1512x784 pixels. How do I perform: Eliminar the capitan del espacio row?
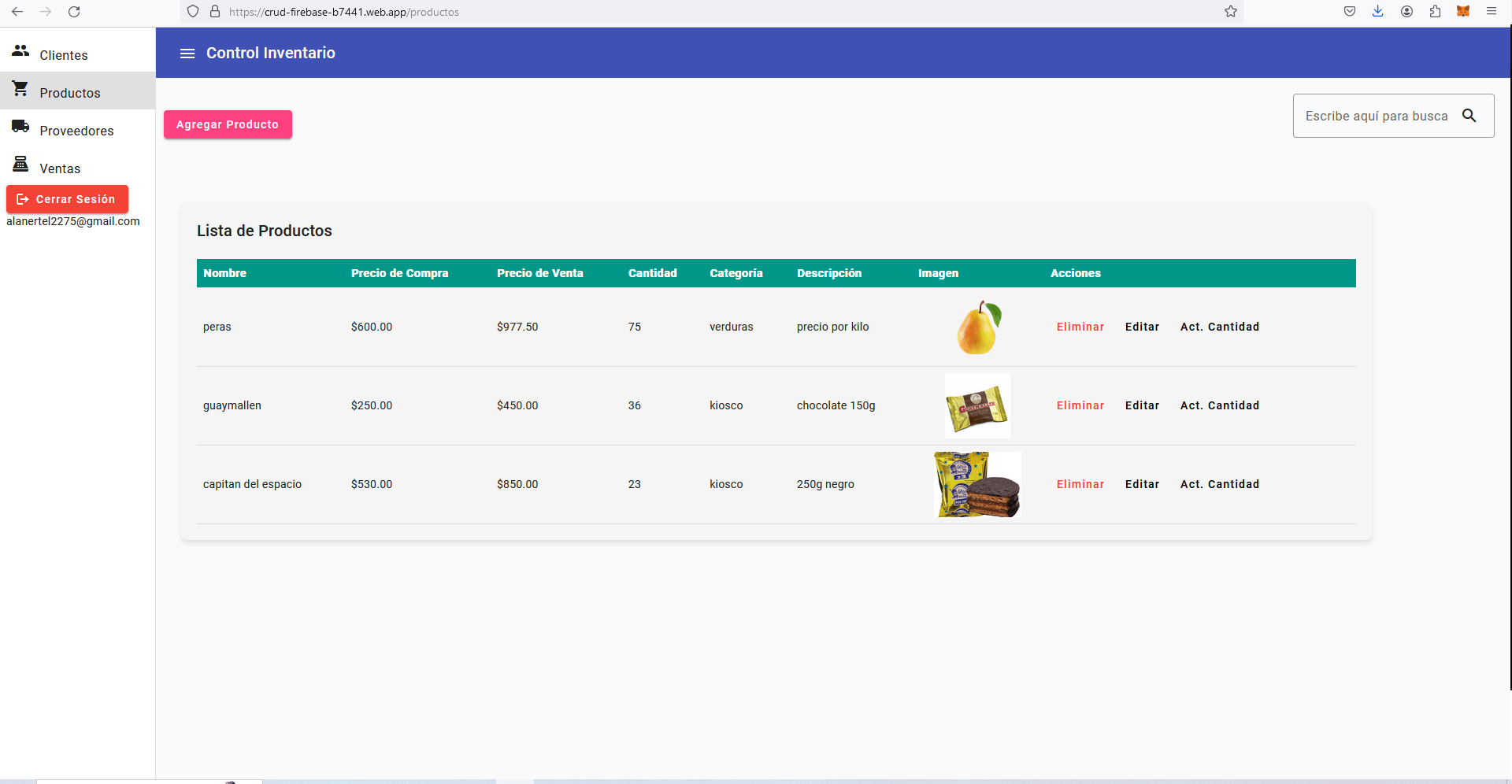click(1080, 484)
